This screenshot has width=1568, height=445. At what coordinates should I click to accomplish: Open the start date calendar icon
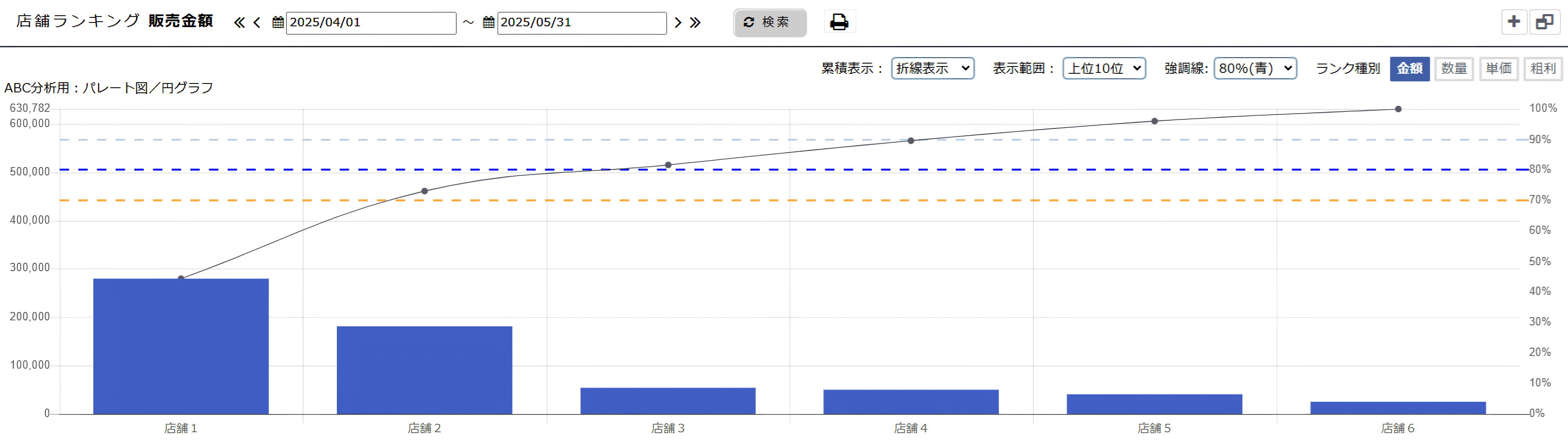277,23
